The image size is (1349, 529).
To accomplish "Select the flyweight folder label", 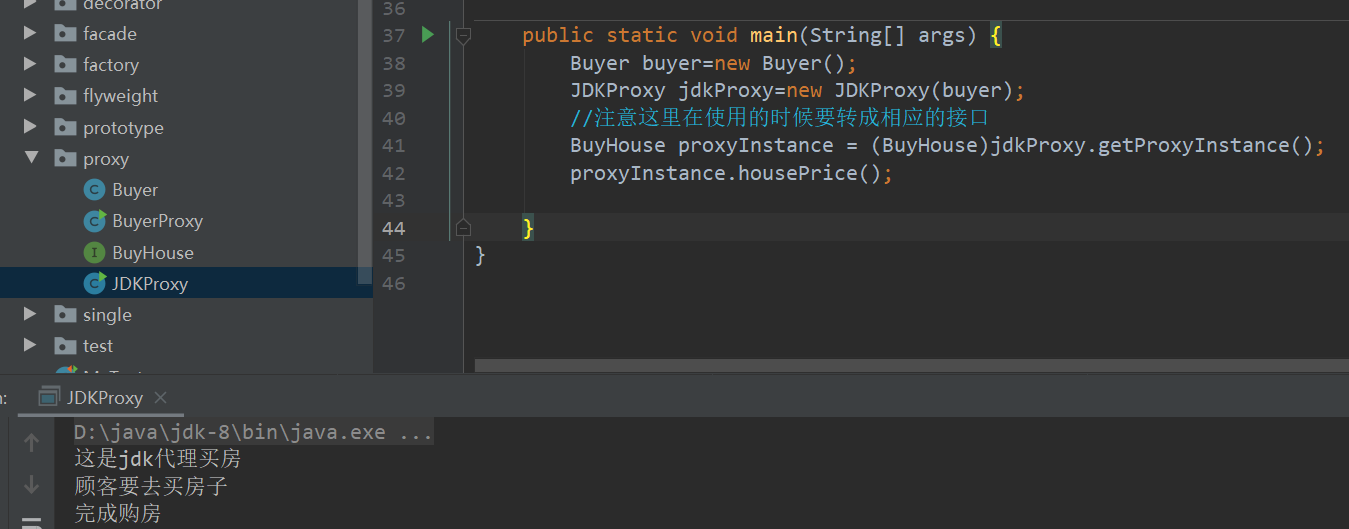I will point(120,96).
